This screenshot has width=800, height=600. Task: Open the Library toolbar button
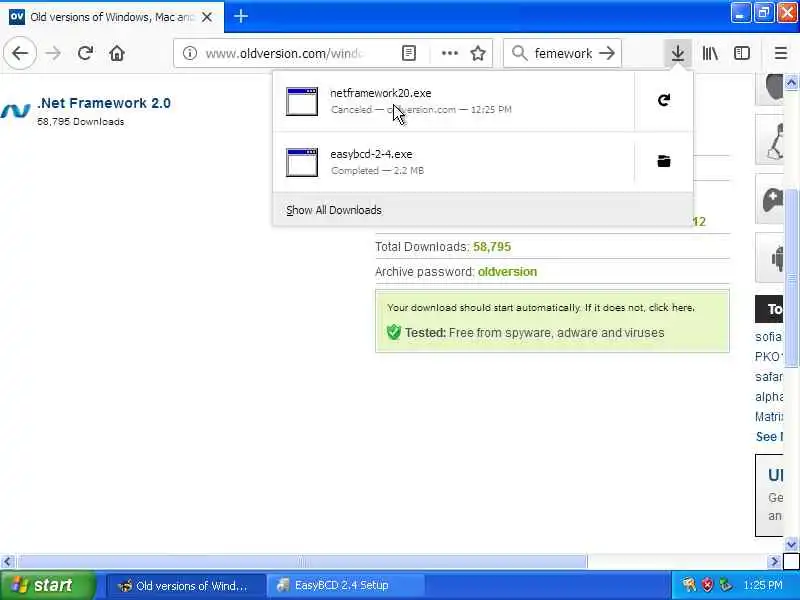coord(710,53)
